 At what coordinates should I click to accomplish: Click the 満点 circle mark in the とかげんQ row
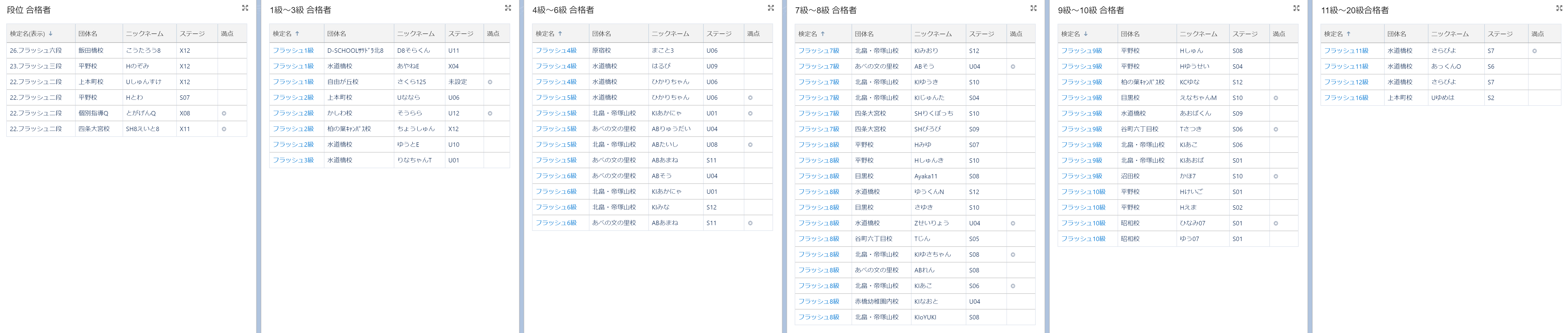point(224,113)
